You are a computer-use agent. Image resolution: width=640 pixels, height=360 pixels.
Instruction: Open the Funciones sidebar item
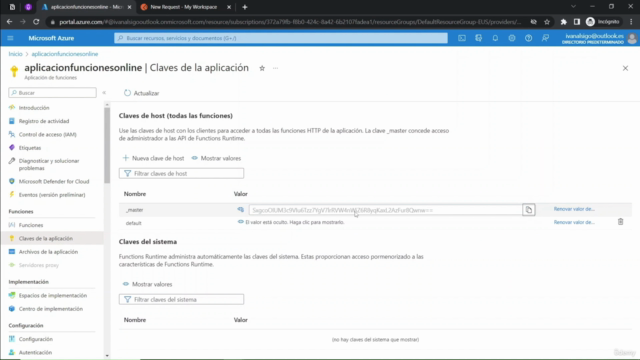click(x=31, y=225)
